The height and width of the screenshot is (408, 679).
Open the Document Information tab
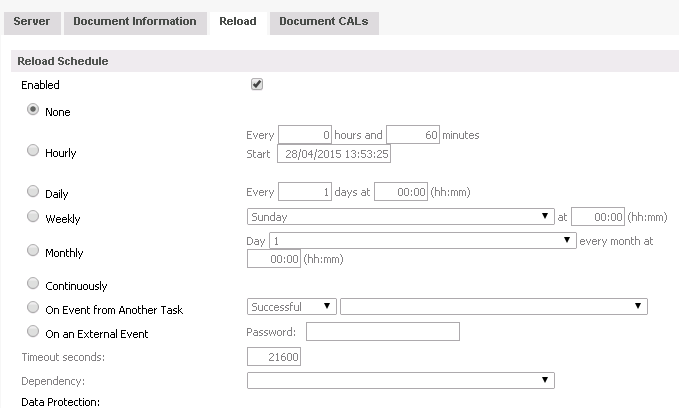(134, 21)
